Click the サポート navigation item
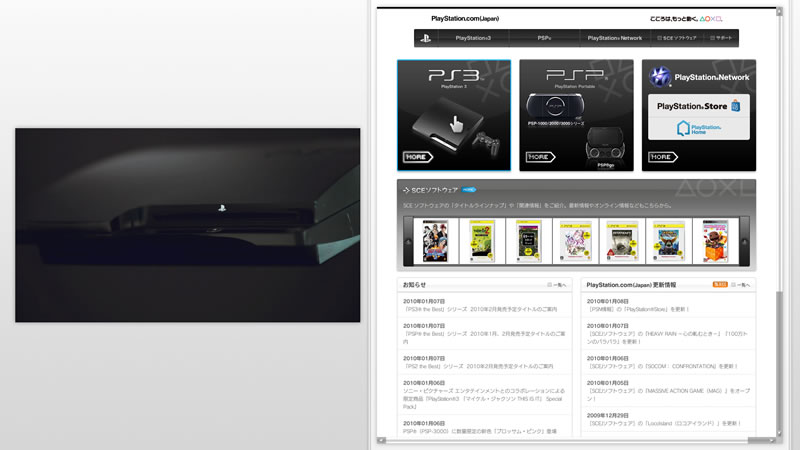The image size is (800, 450). click(x=722, y=38)
